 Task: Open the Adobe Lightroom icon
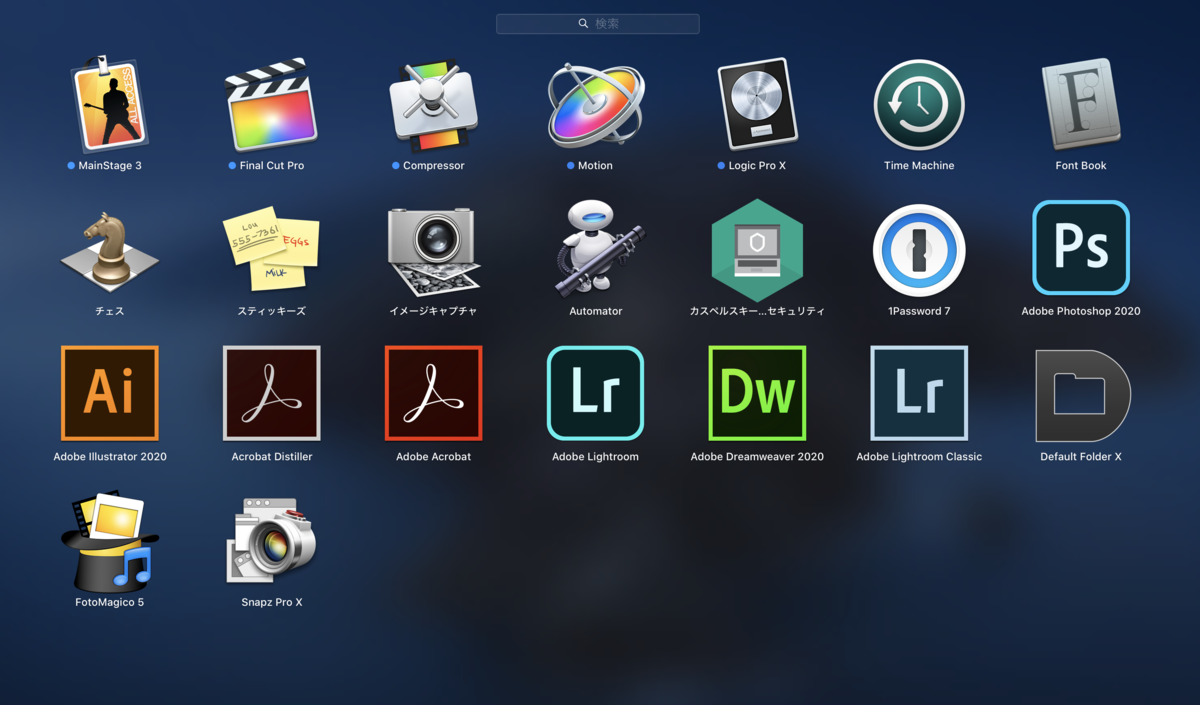coord(596,393)
